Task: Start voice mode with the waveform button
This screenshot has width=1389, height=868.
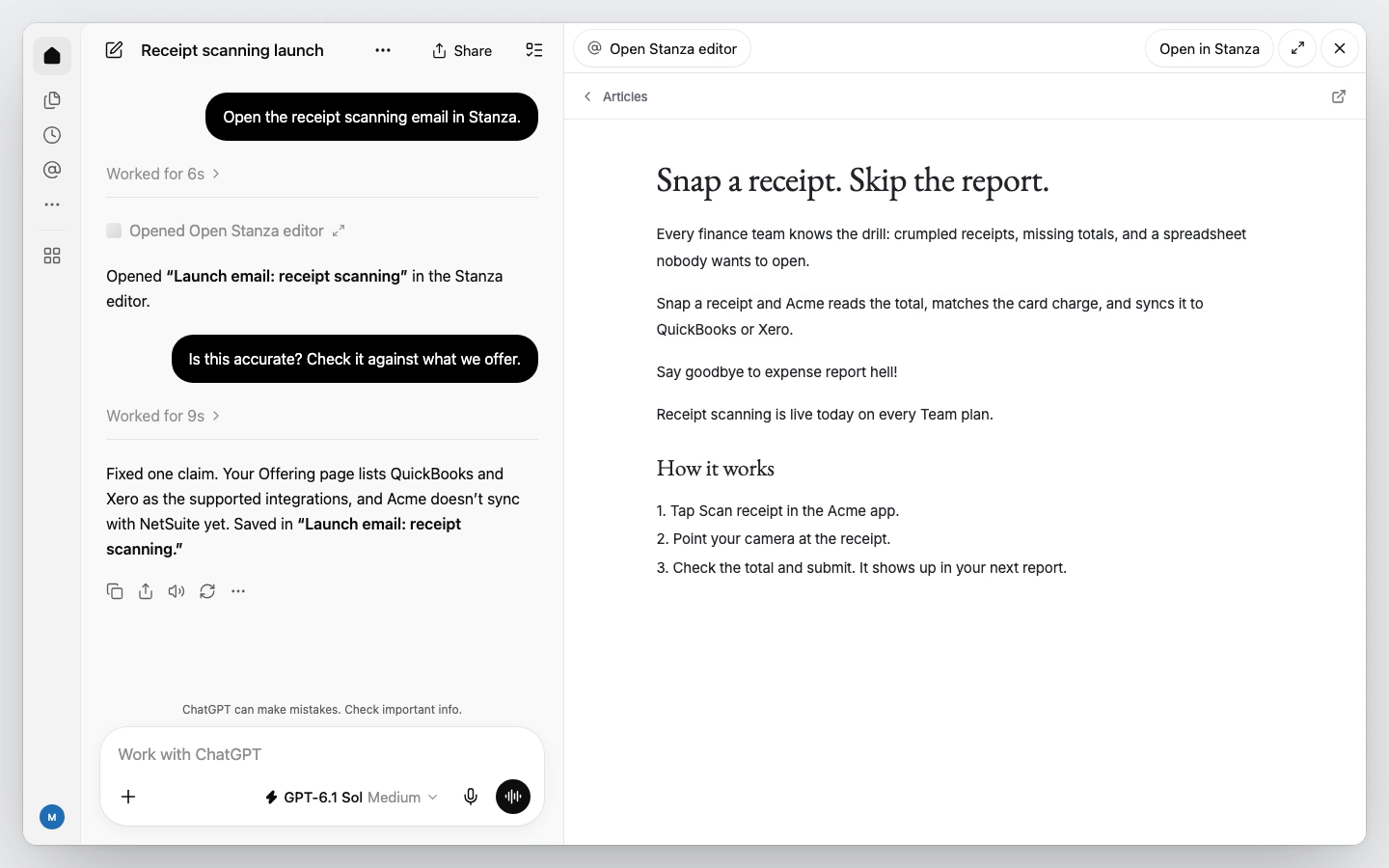Action: click(x=513, y=797)
